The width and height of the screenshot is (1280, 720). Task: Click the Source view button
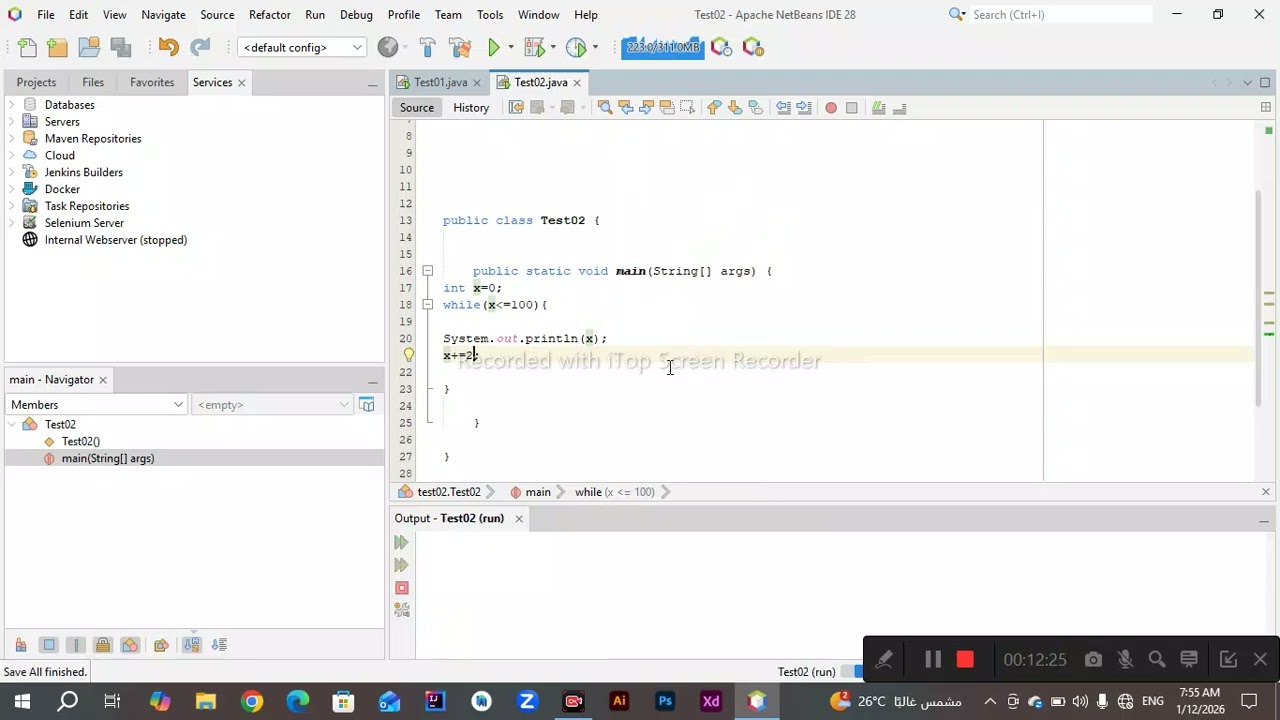[x=417, y=108]
